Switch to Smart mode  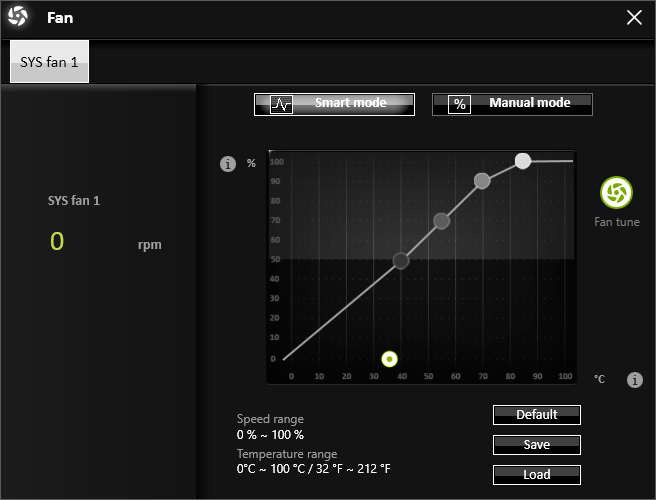tap(334, 104)
